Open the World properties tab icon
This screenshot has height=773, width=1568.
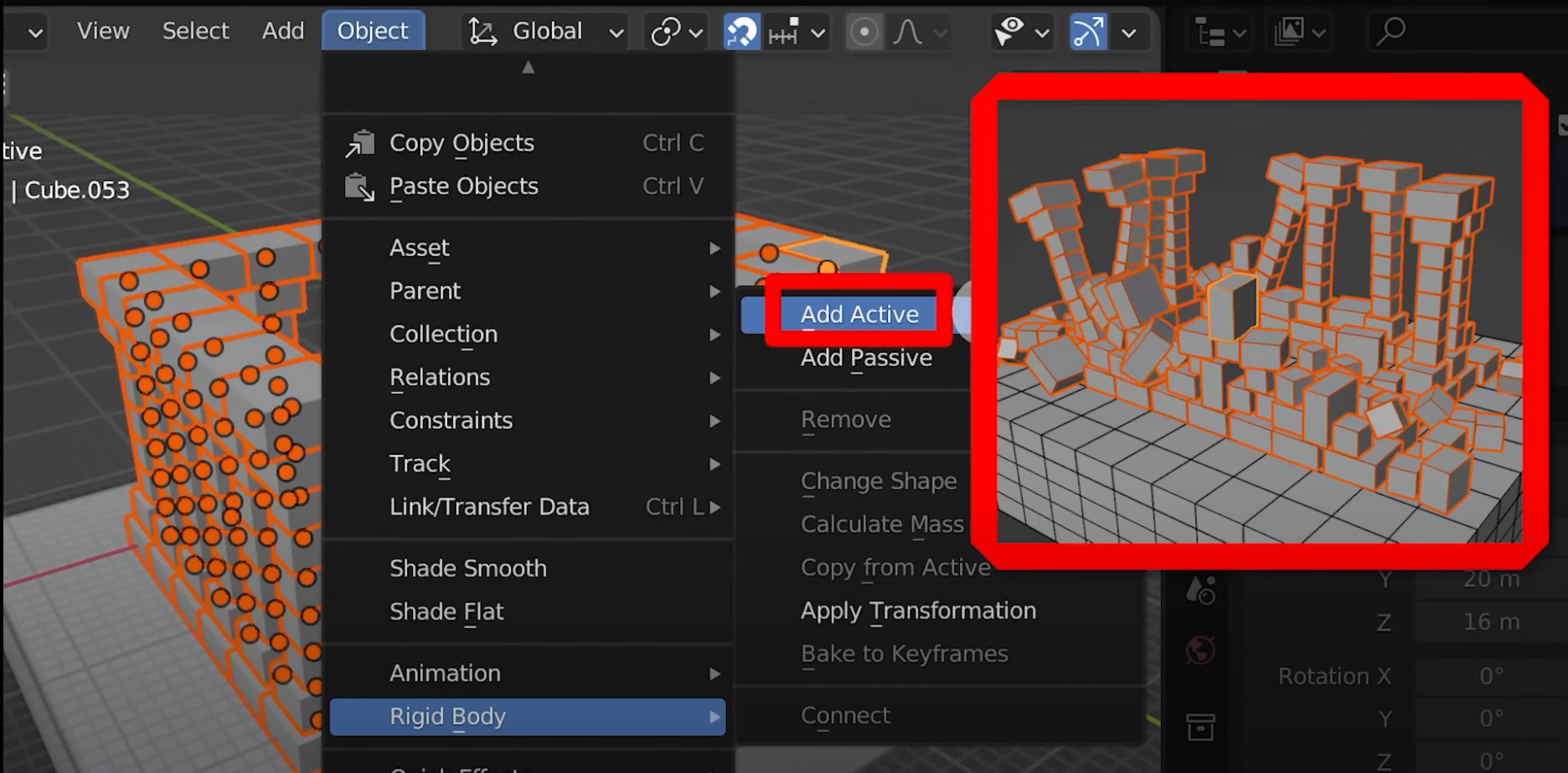[x=1200, y=650]
